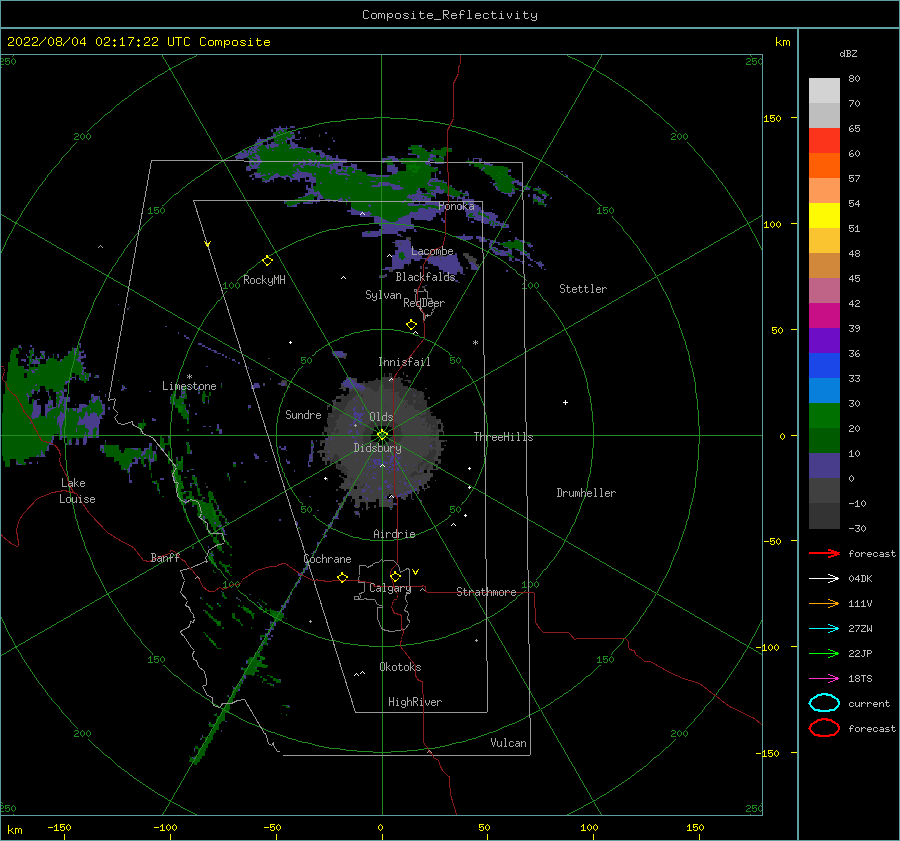Viewport: 900px width, 841px height.
Task: Select the bright yellow 51-54 dBZ band
Action: click(824, 215)
